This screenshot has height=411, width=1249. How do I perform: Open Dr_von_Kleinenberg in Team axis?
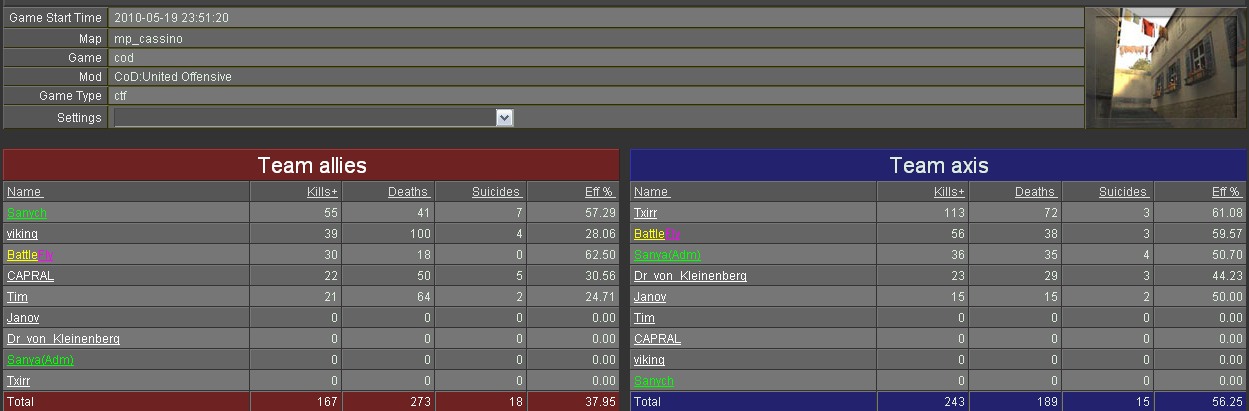click(x=690, y=276)
